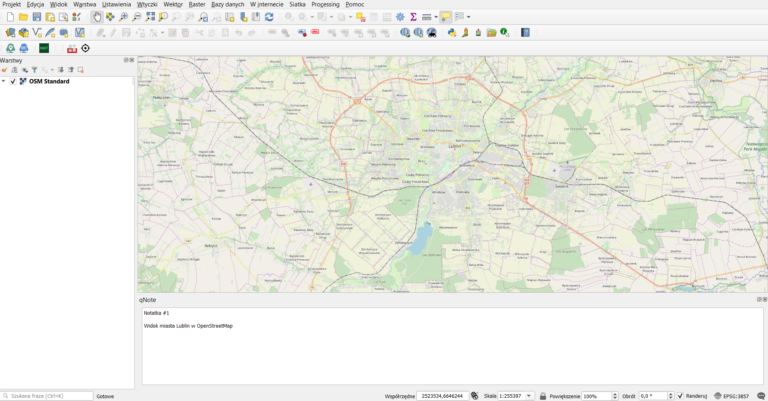Click the Powiększenie 100% field
This screenshot has height=401, width=768.
click(x=597, y=396)
